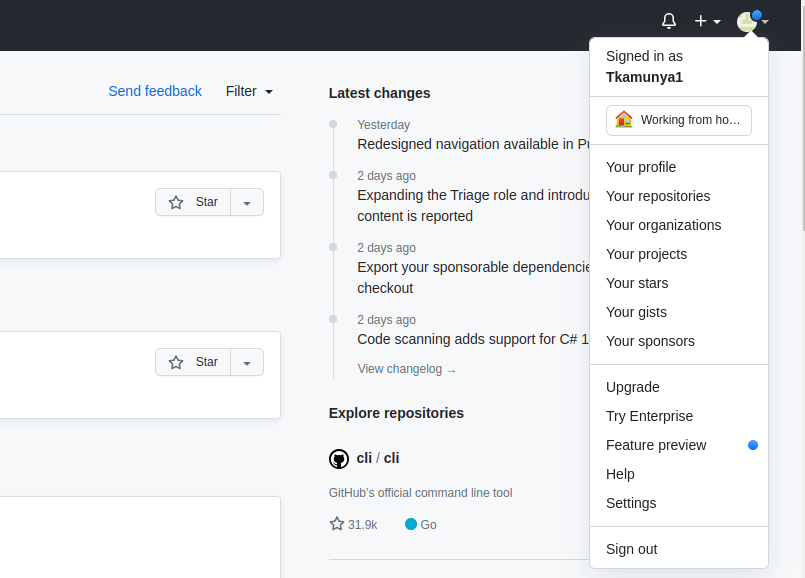Expand the second Star button dropdown arrow
The width and height of the screenshot is (805, 578).
247,362
